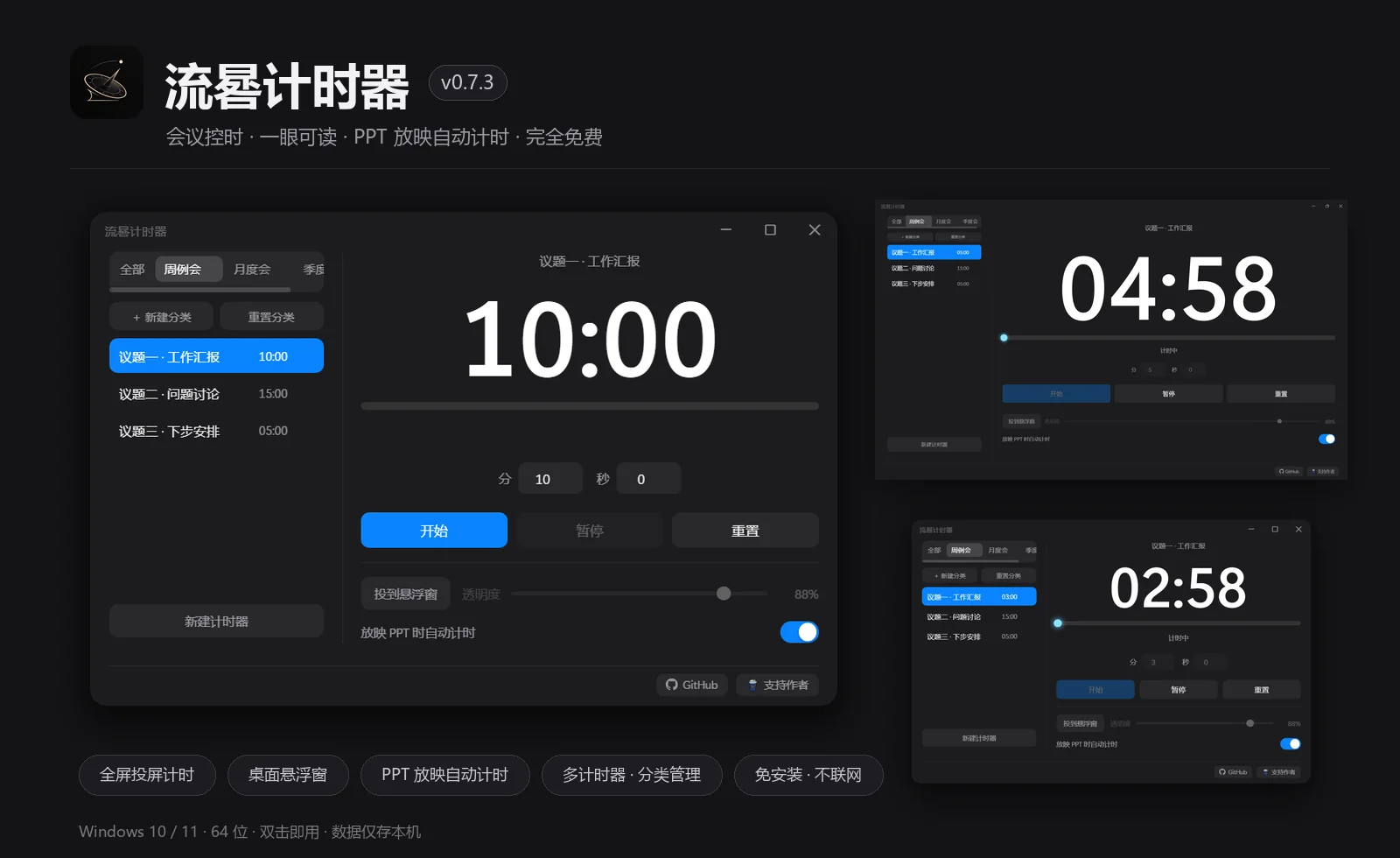Select 议题一 · 工作汇报 in the 10:00 window
Screen dimensions: 1400x858
pos(216,356)
